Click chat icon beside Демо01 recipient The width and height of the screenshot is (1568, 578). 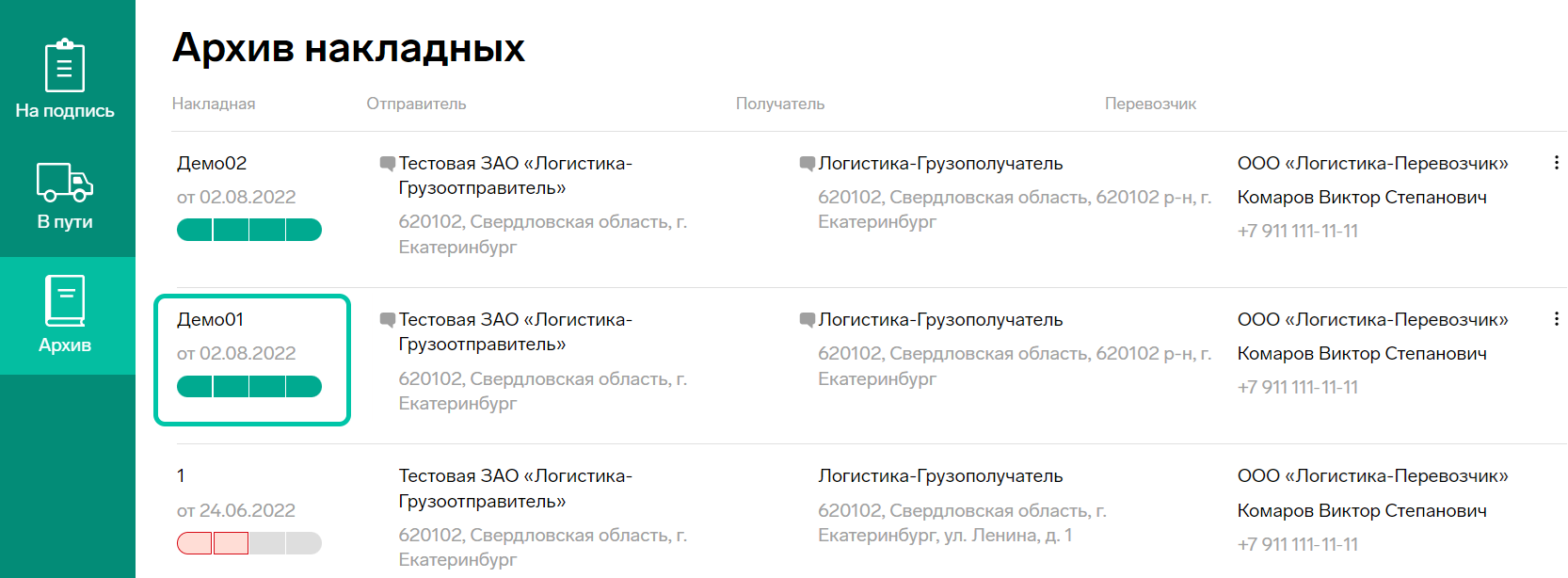click(807, 320)
